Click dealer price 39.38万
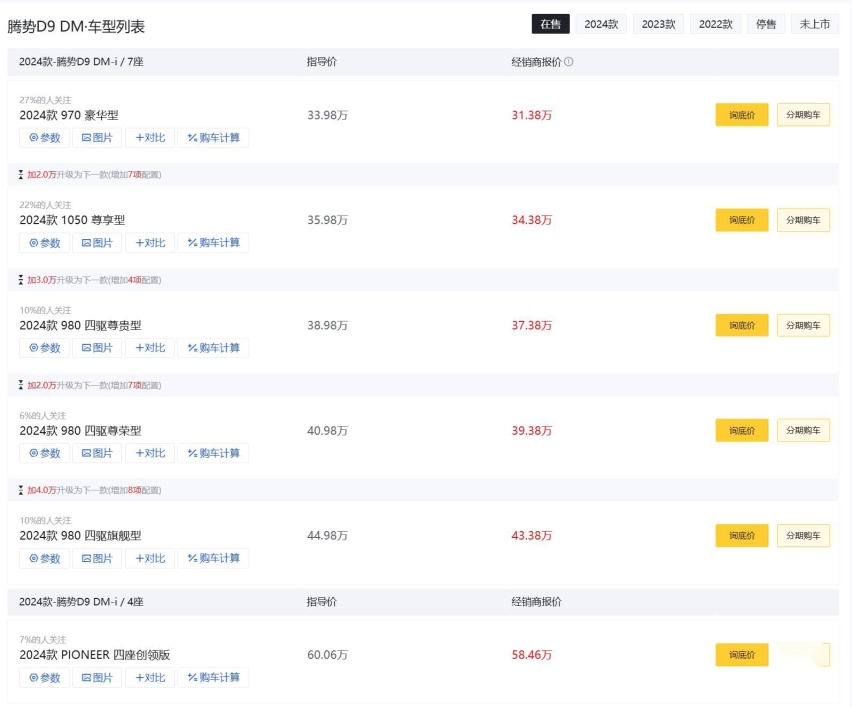The image size is (852, 707). coord(531,431)
